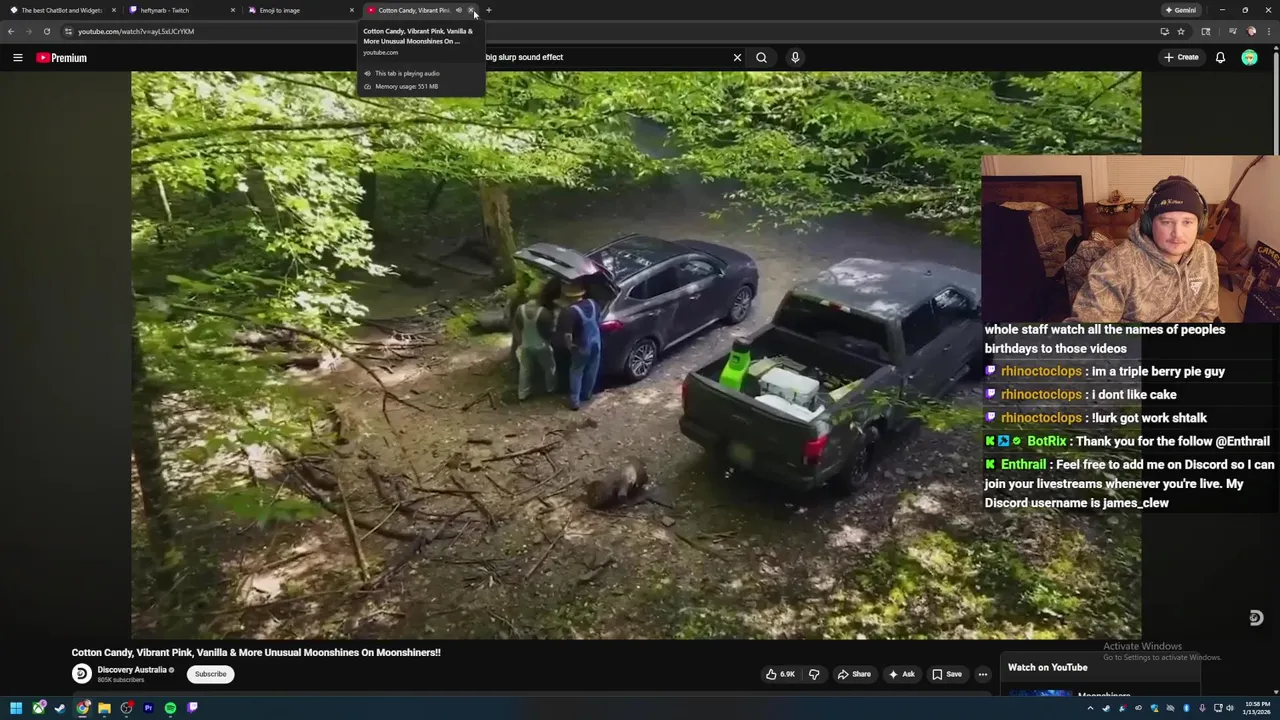Image resolution: width=1280 pixels, height=720 pixels.
Task: Subscribe to Discovery Australia
Action: (210, 674)
